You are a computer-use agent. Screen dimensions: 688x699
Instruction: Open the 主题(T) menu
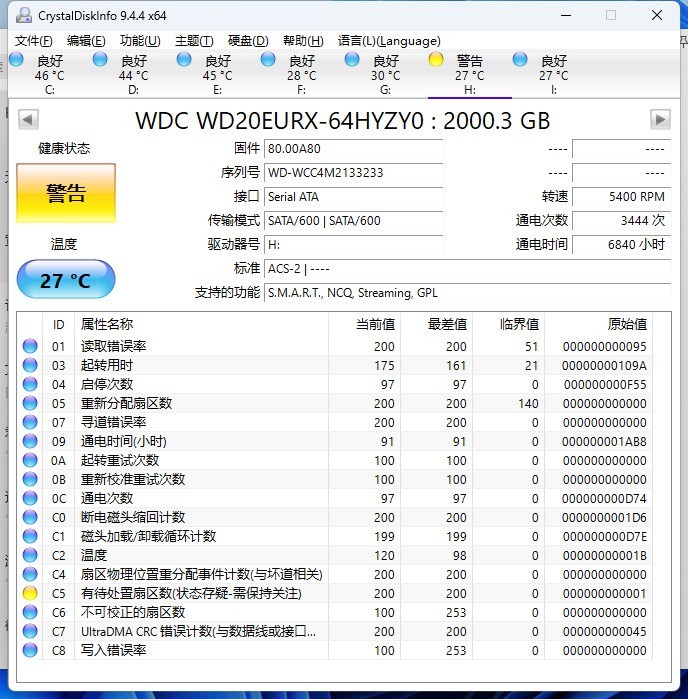(x=194, y=41)
